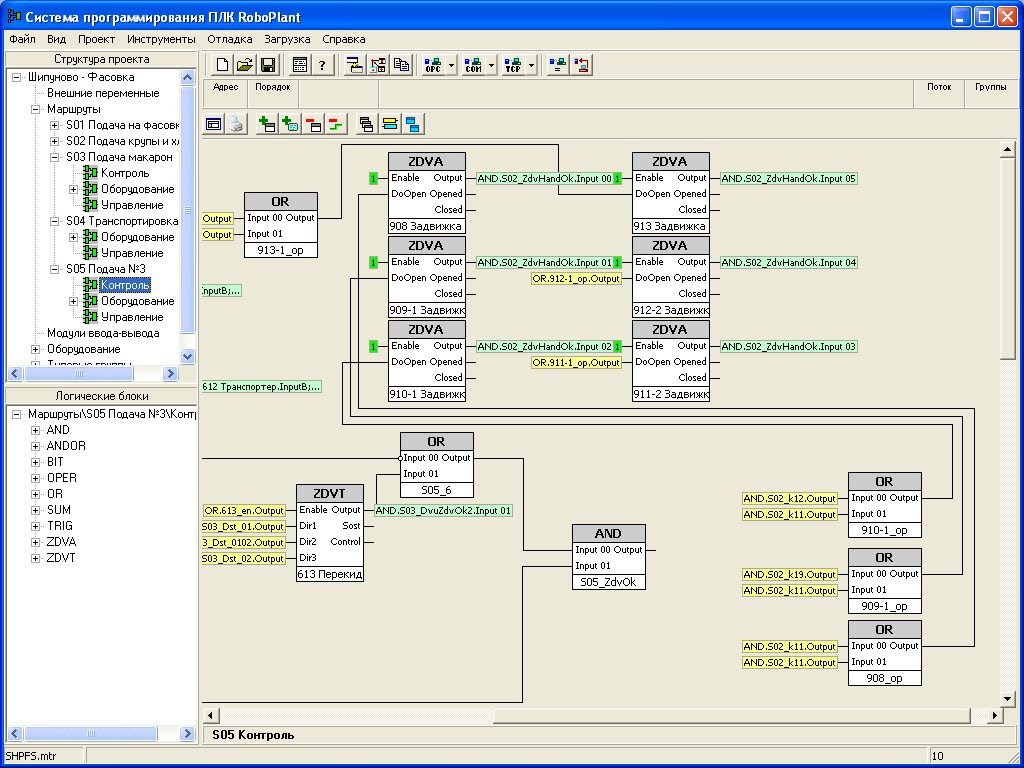Click the diagram vertical scrollbar down arrow
Screen dimensions: 1024x768
tap(1008, 698)
